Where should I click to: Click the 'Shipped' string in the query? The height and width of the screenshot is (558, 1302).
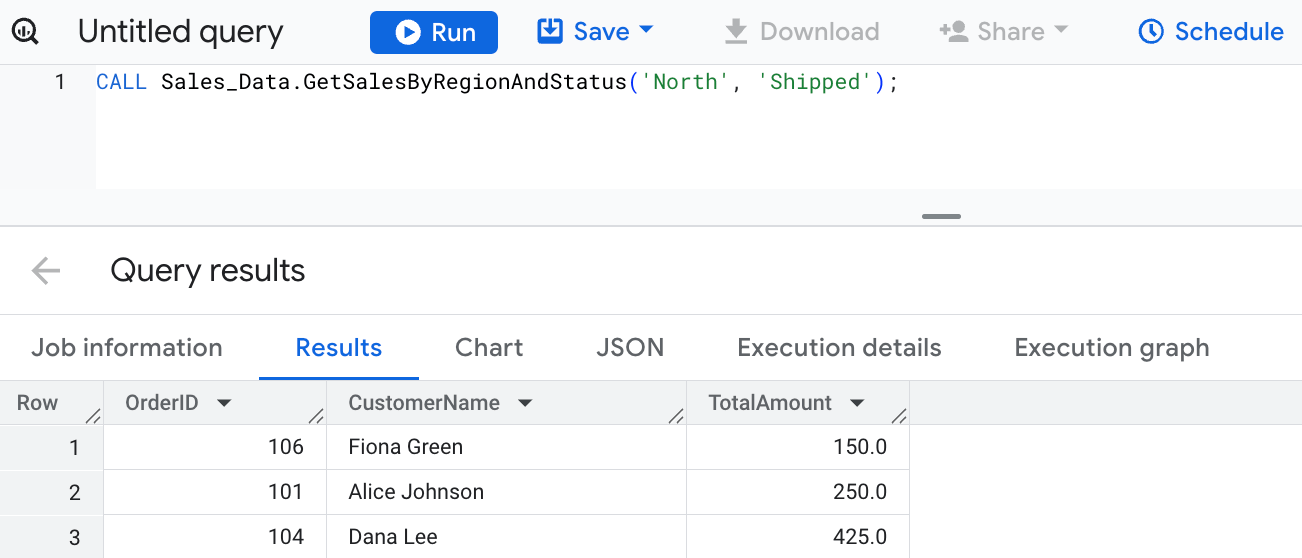(x=815, y=82)
